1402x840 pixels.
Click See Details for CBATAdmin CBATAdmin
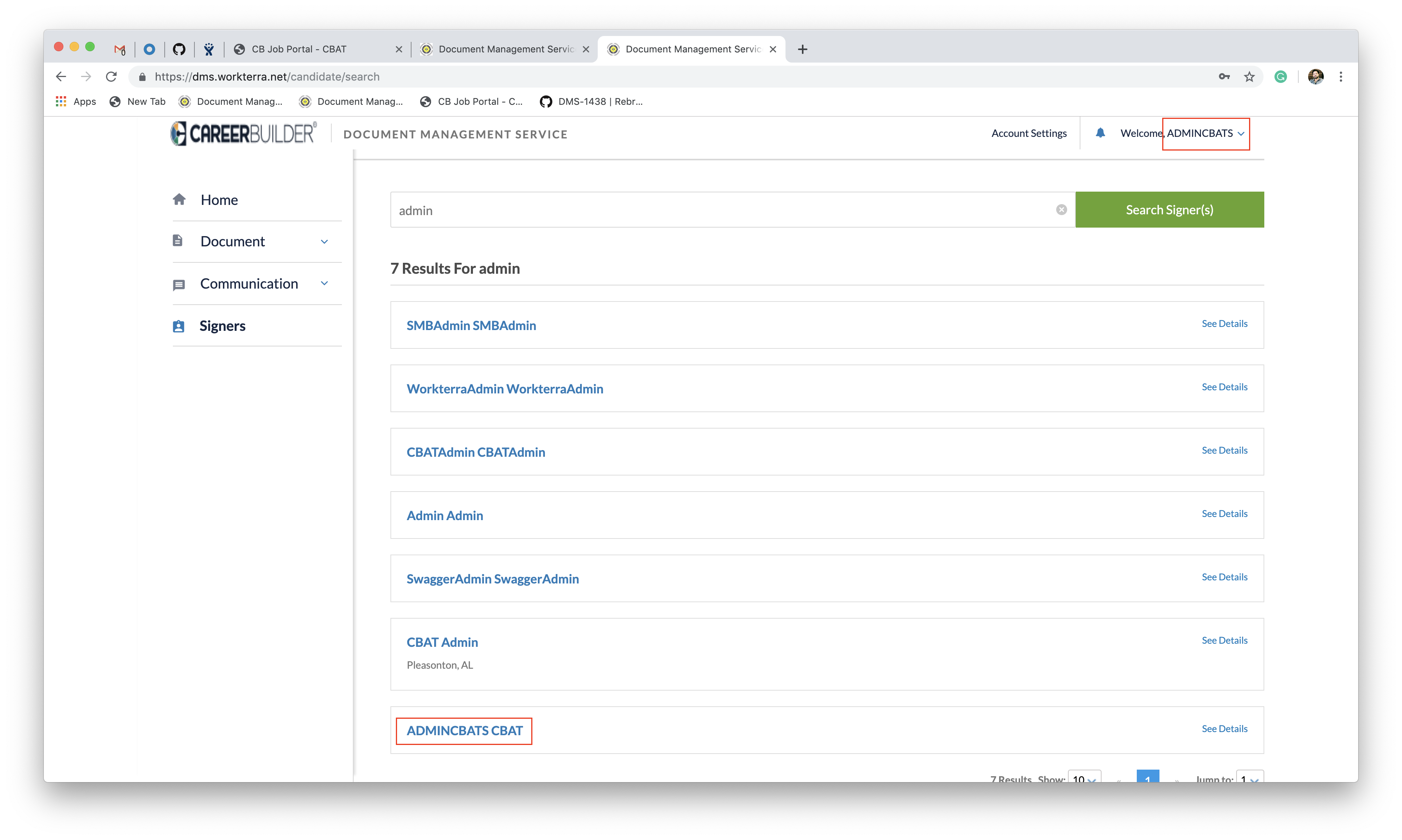1224,450
